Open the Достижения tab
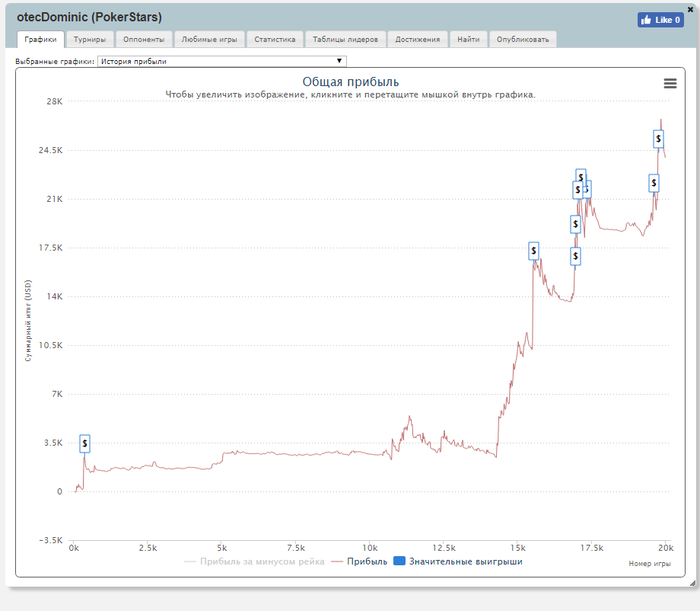This screenshot has height=611, width=700. (x=417, y=39)
